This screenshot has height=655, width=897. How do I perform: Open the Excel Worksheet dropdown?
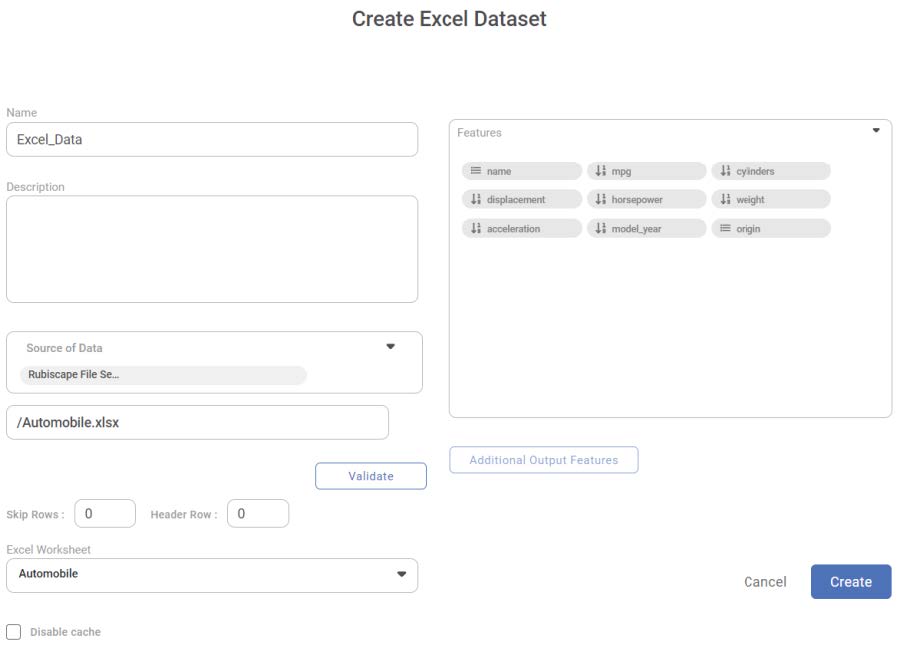[401, 575]
